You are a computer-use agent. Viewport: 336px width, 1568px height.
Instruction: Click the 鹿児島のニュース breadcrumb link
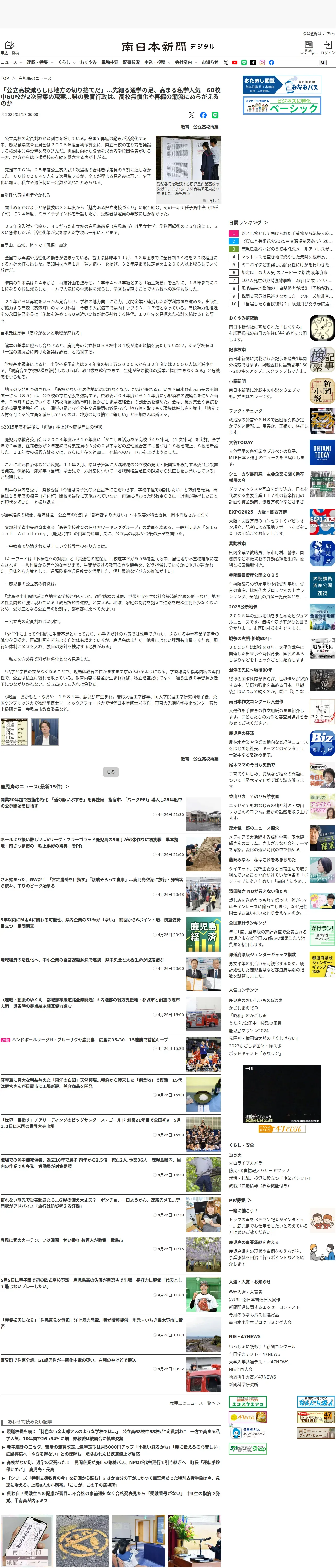pyautogui.click(x=35, y=78)
